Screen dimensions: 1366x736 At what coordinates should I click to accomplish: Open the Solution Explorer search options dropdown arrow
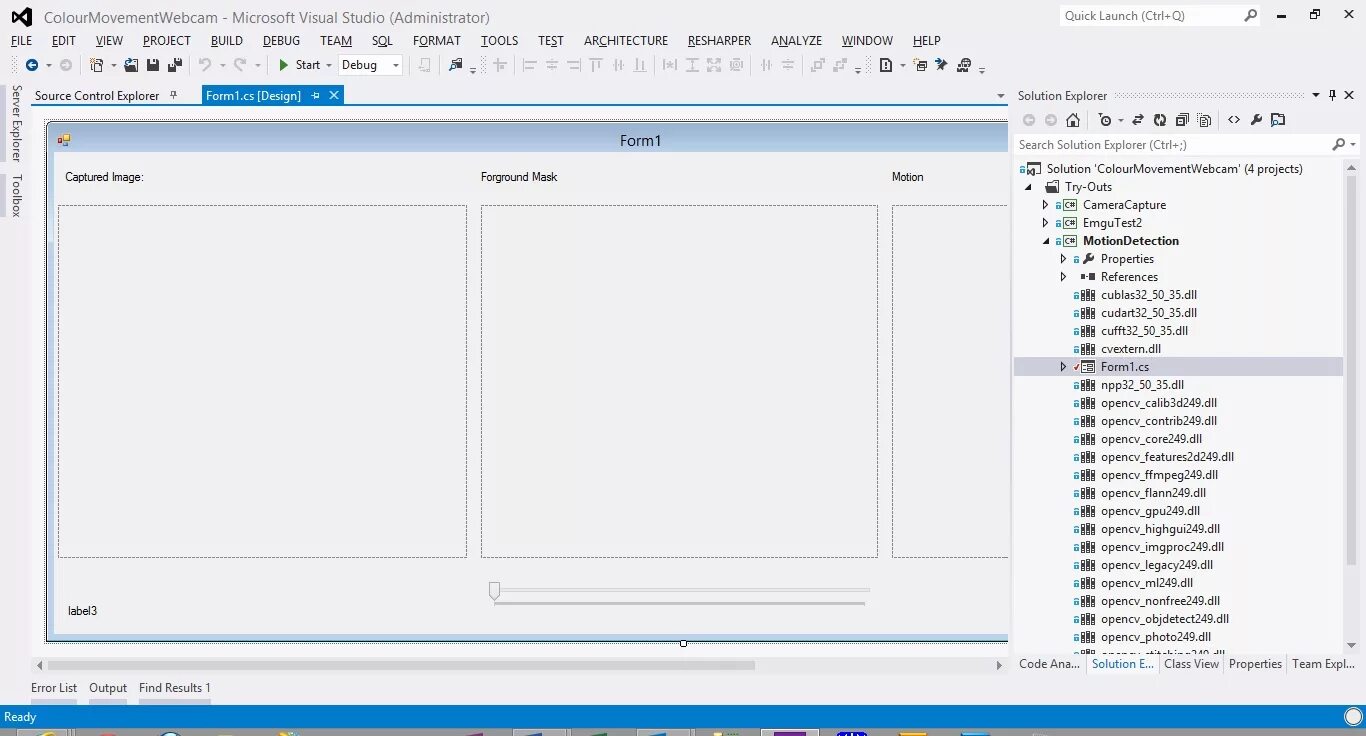click(1353, 145)
